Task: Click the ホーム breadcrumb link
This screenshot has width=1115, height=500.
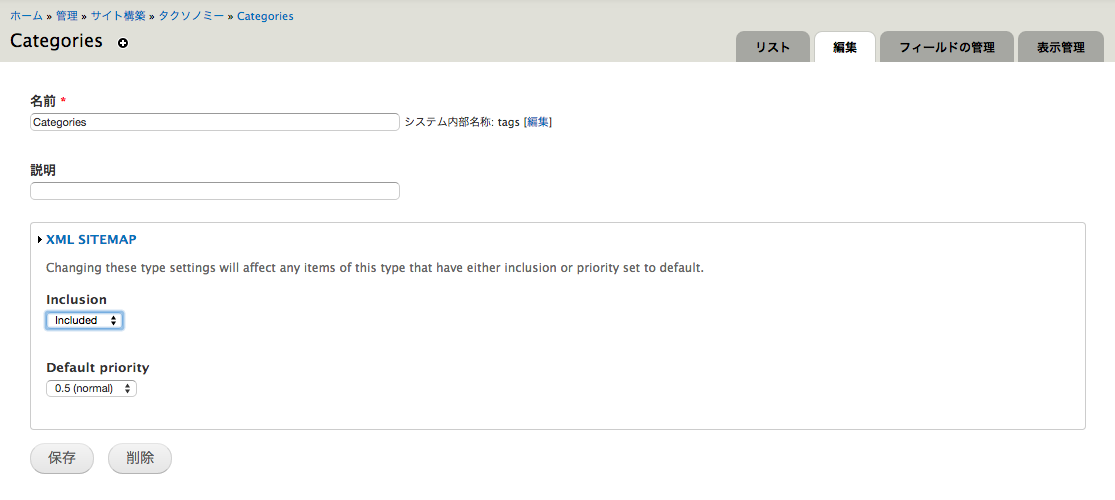Action: pos(26,16)
